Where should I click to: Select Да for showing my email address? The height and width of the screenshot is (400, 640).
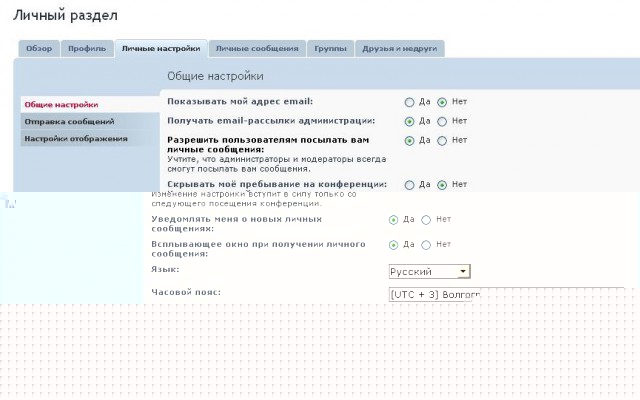409,102
